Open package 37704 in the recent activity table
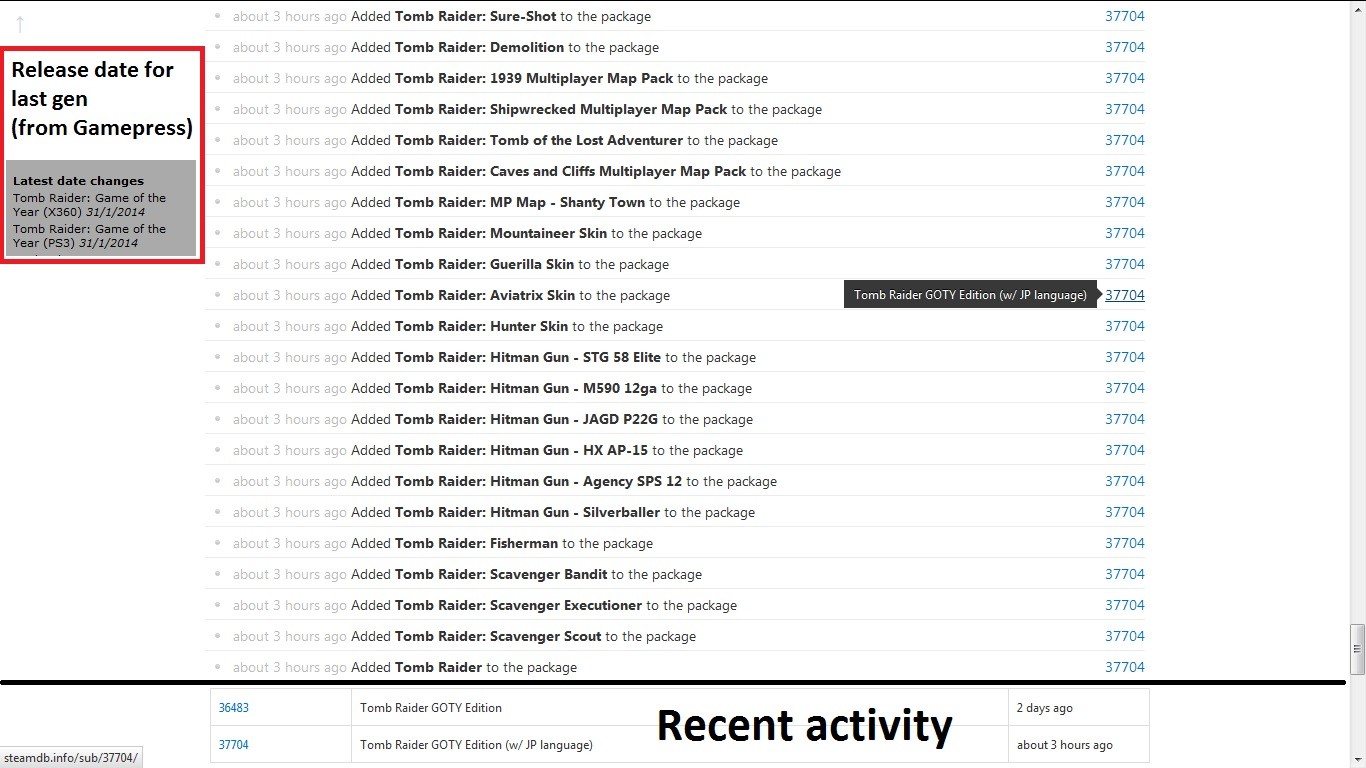 [x=234, y=745]
